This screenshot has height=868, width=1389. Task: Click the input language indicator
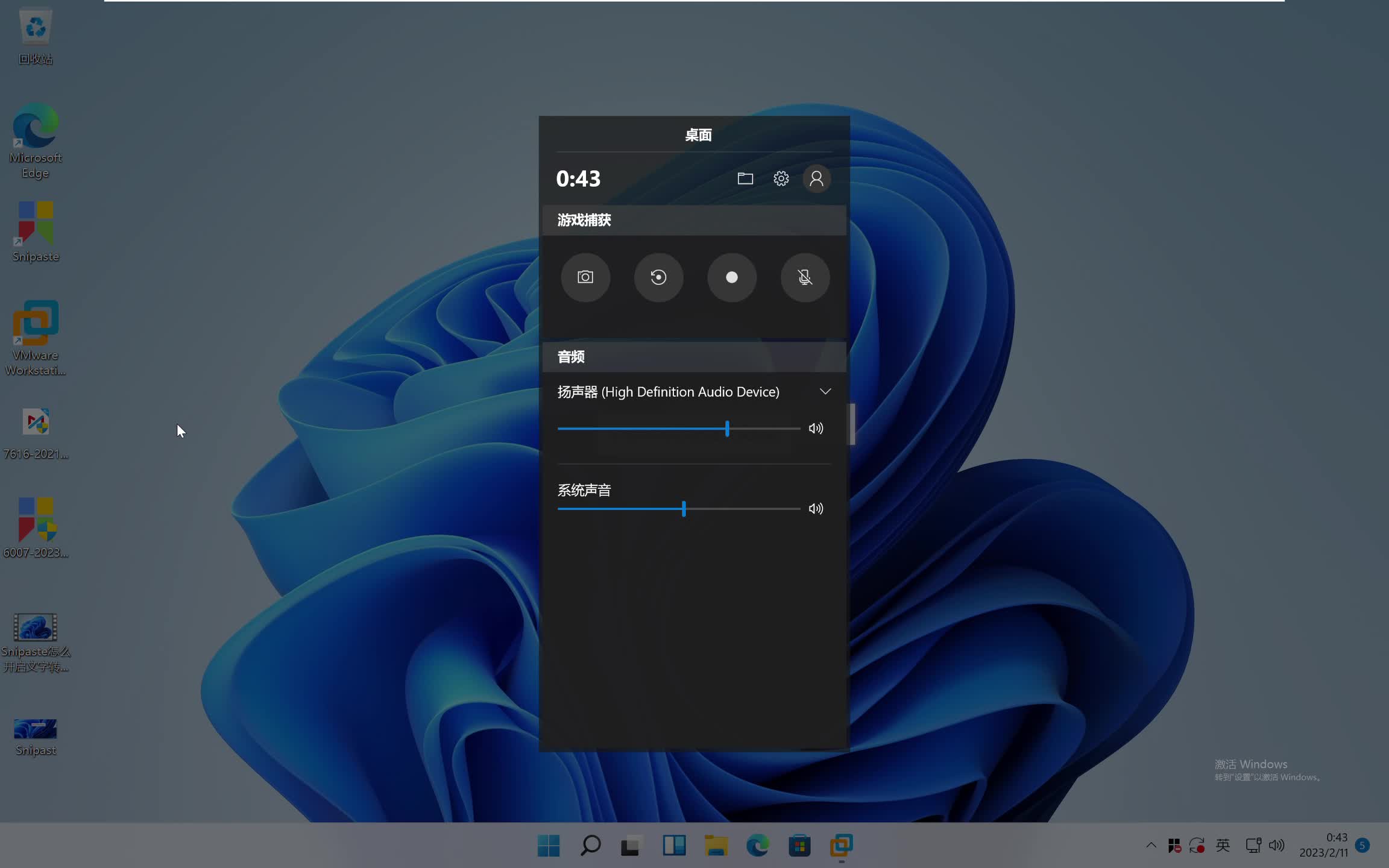click(1223, 845)
